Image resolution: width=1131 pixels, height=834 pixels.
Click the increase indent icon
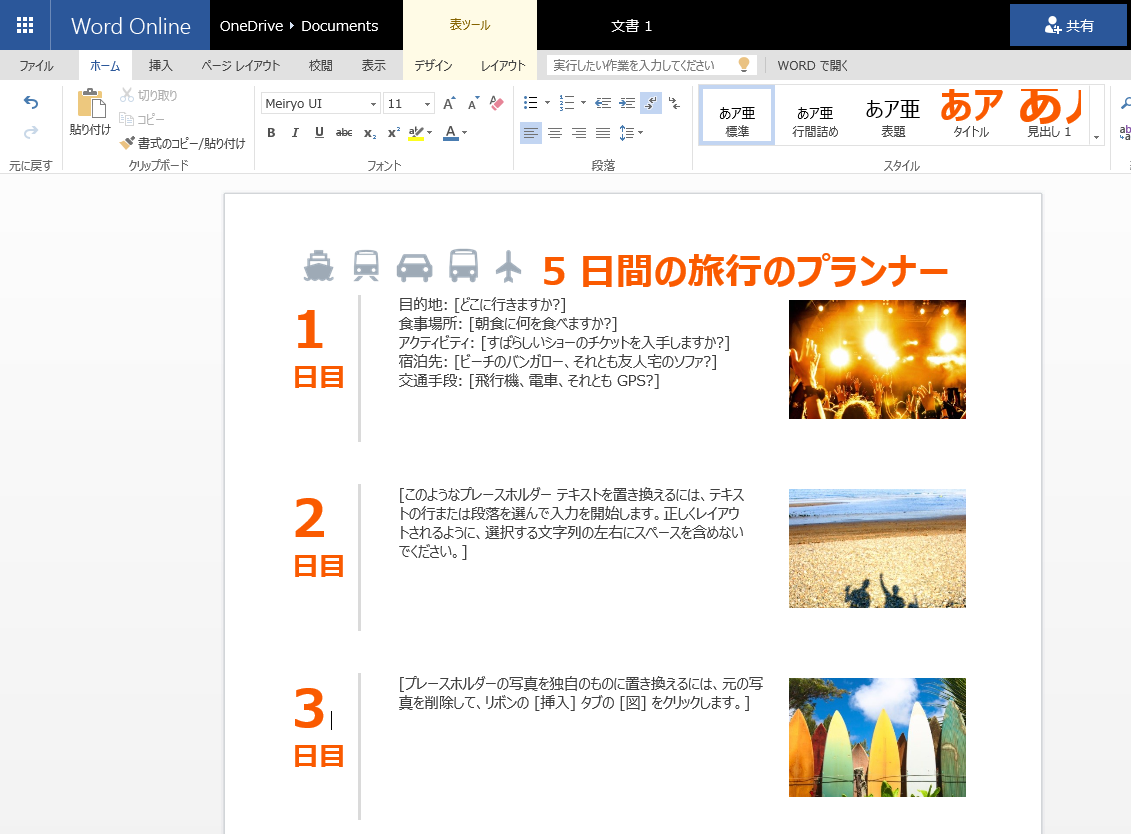coord(628,102)
